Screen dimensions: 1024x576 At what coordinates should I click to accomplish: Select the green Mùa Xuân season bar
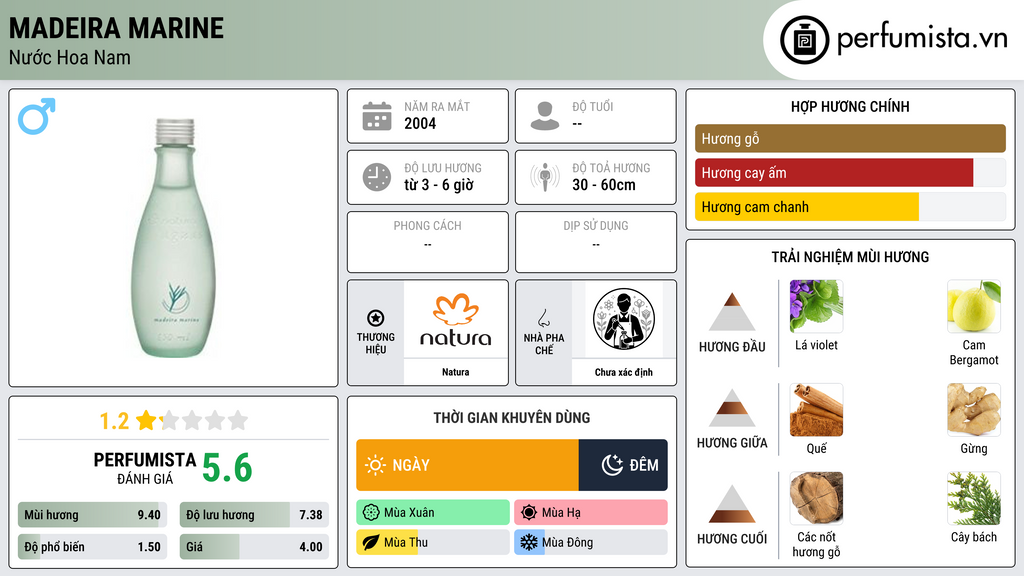coord(433,513)
